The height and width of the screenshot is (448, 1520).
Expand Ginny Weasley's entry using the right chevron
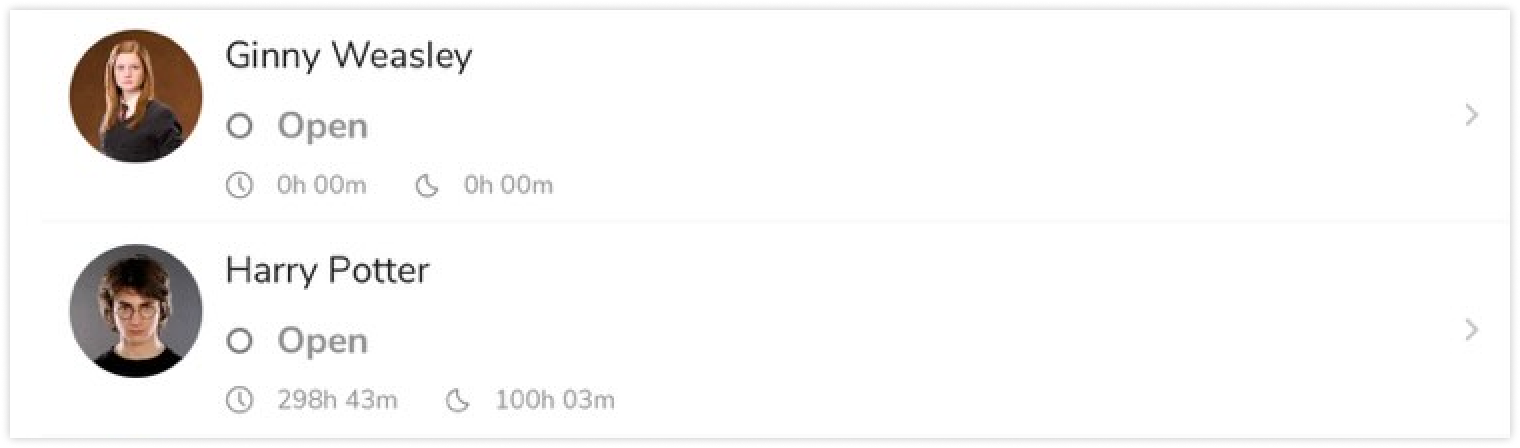(x=1471, y=115)
